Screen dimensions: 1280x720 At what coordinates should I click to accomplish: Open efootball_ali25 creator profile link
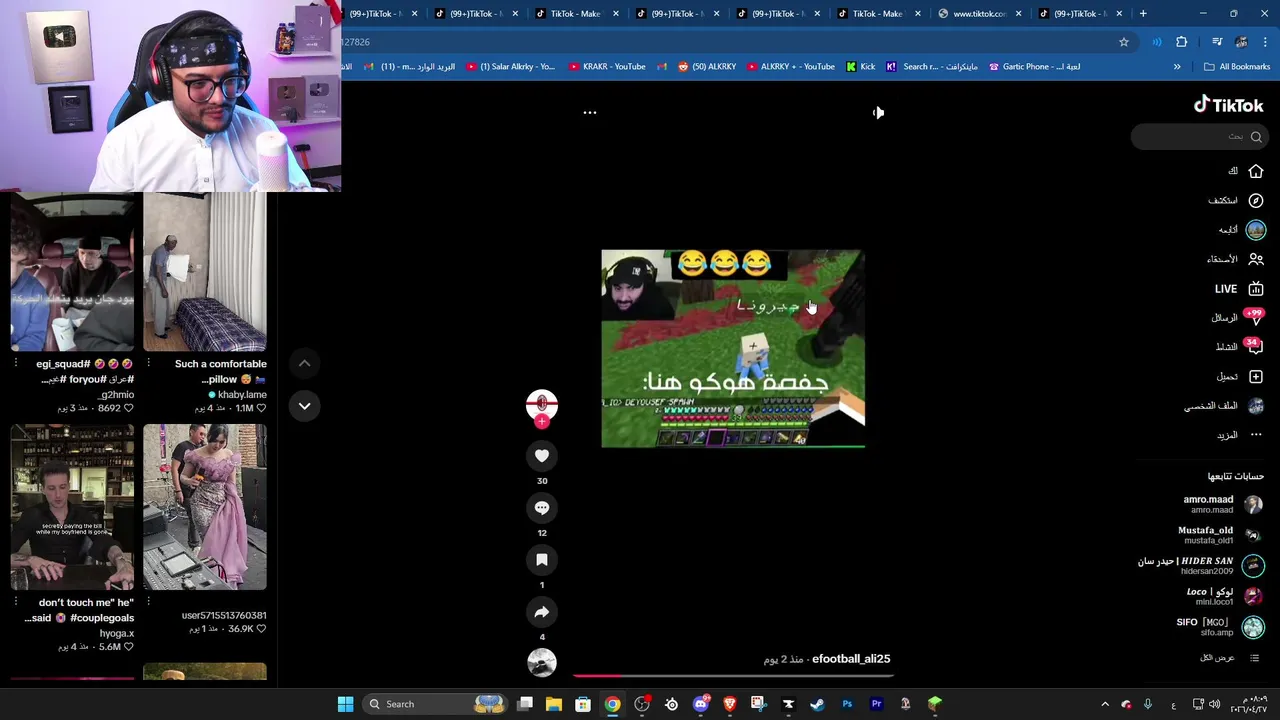851,659
